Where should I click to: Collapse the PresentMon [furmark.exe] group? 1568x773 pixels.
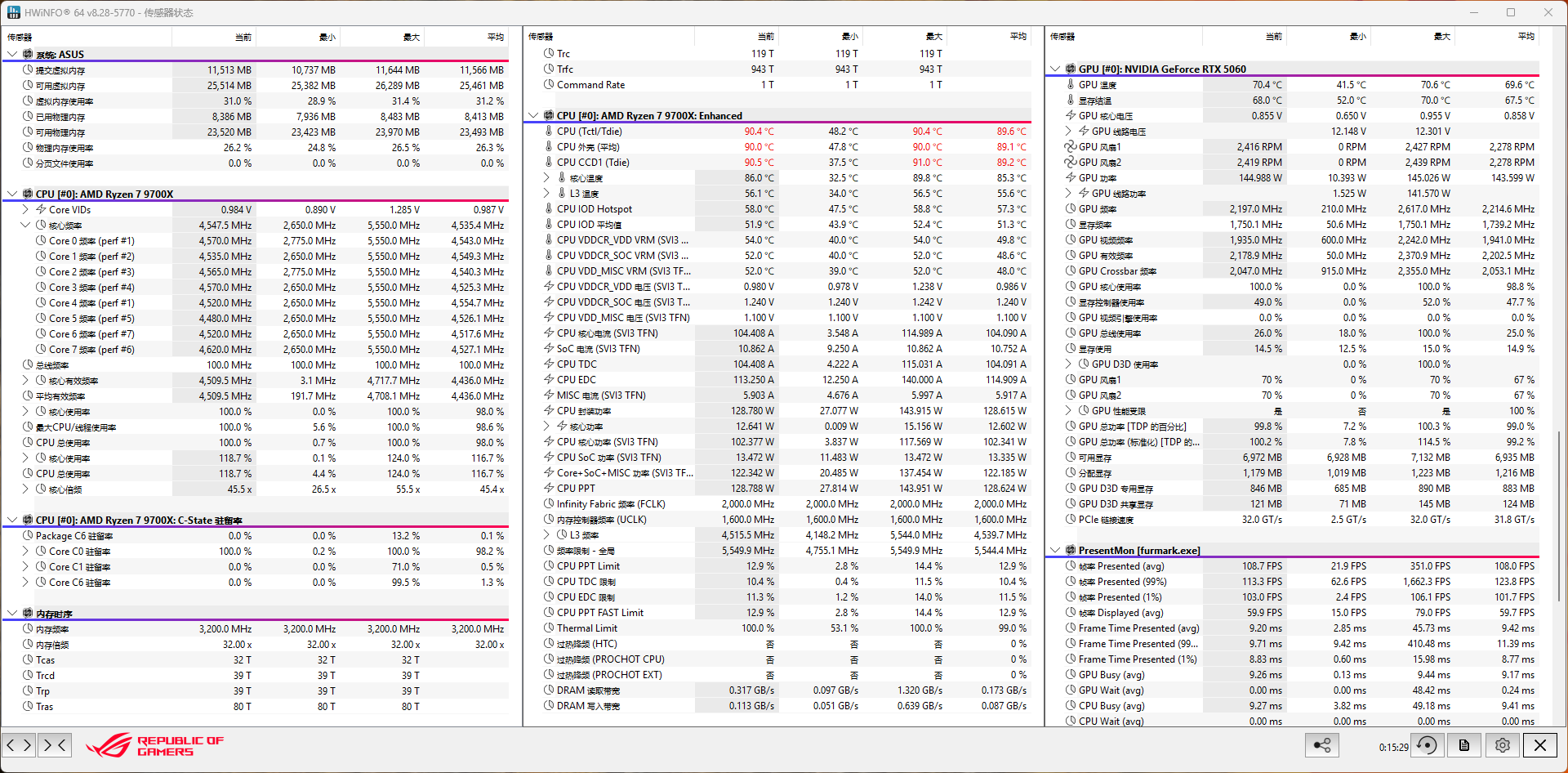pos(1055,551)
